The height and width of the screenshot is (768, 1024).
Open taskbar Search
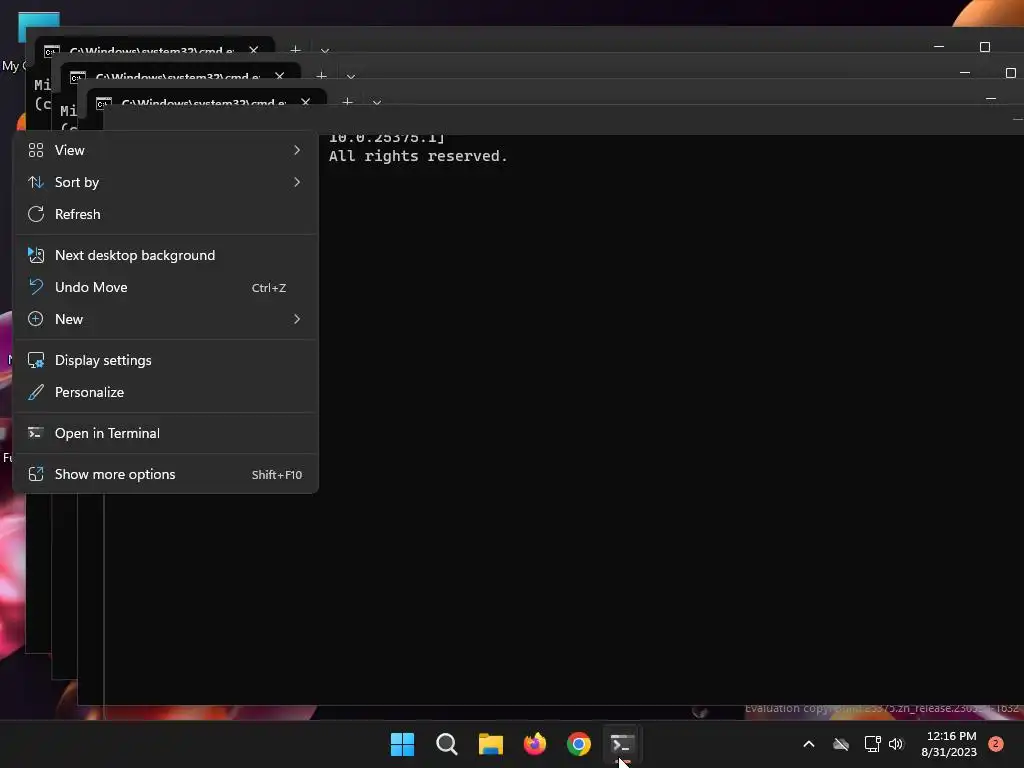click(x=447, y=744)
